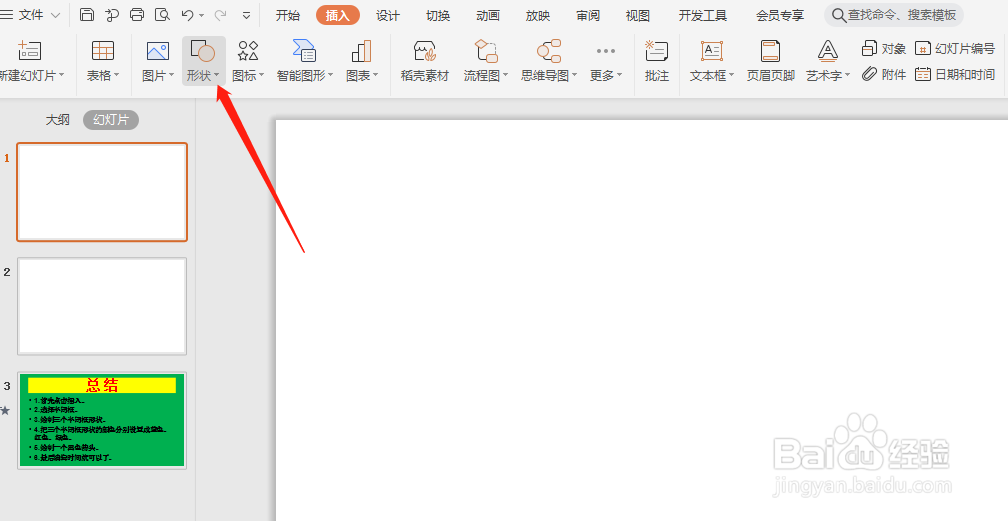Viewport: 1008px width, 521px height.
Task: Open Print Preview icon
Action: [162, 15]
